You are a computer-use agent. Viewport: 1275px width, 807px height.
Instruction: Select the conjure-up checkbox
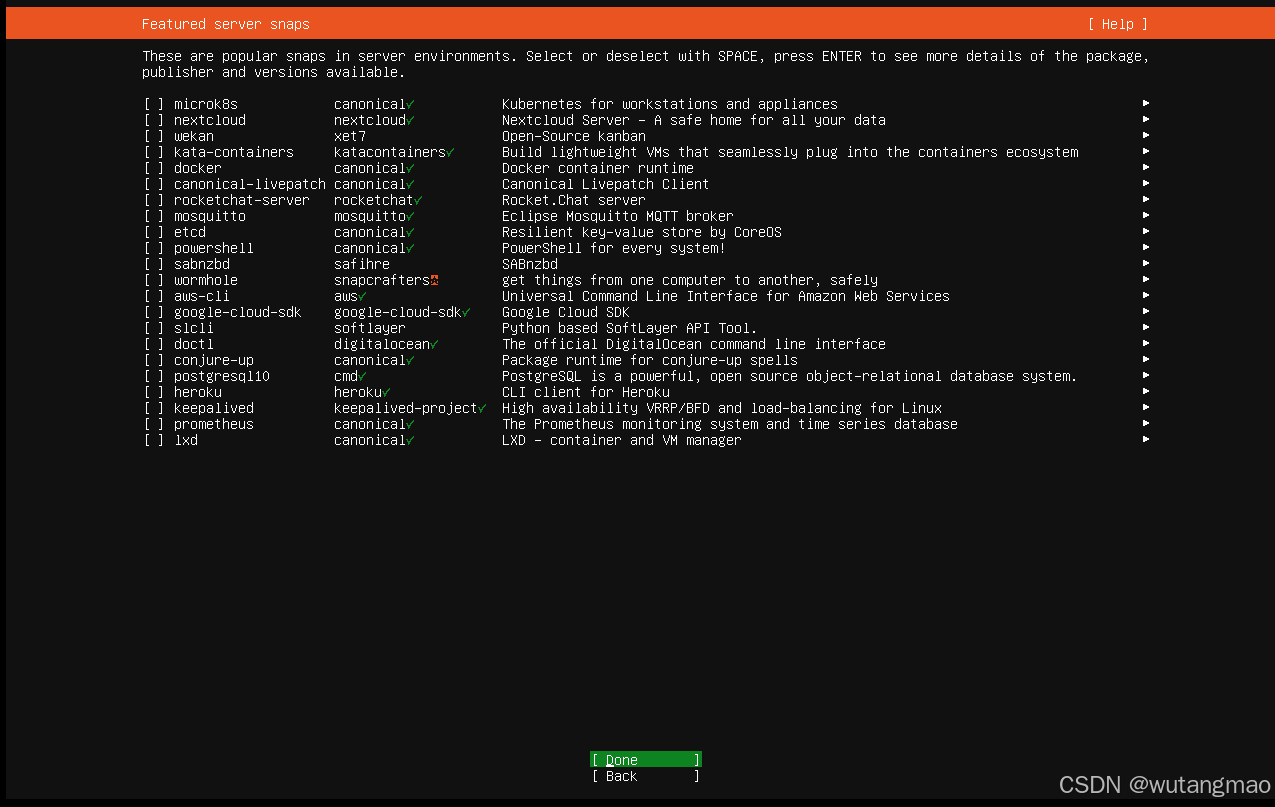153,360
